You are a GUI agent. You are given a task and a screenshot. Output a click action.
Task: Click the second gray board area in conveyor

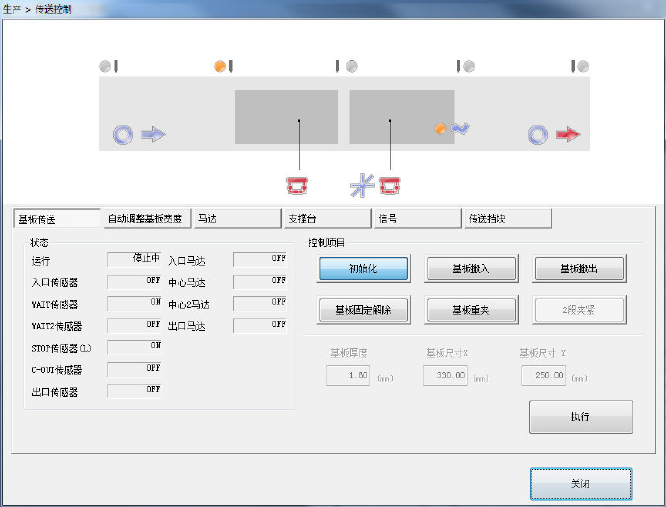coord(402,117)
